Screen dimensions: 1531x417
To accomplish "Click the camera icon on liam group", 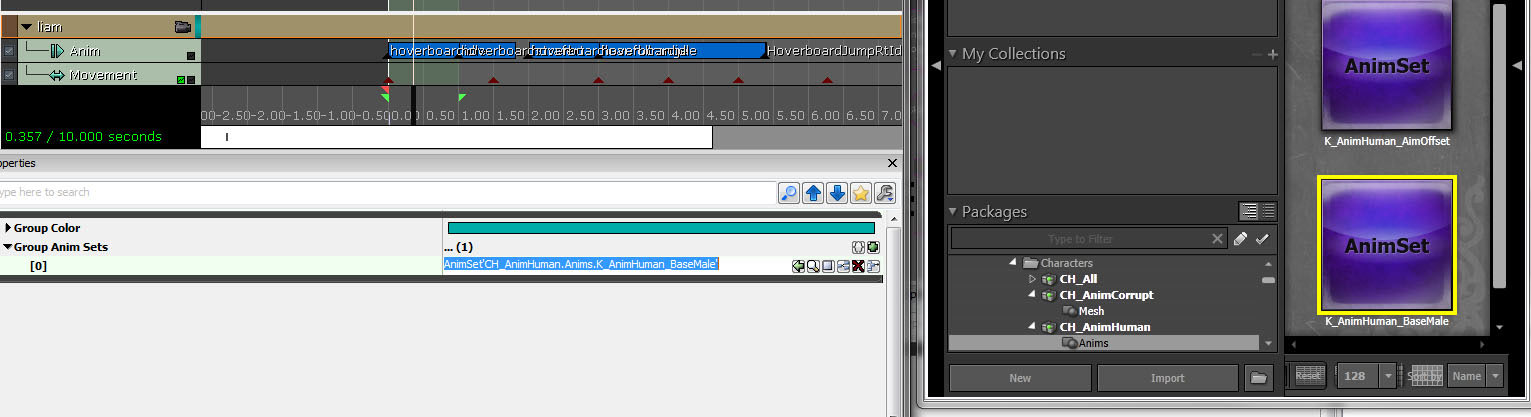I will 182,27.
